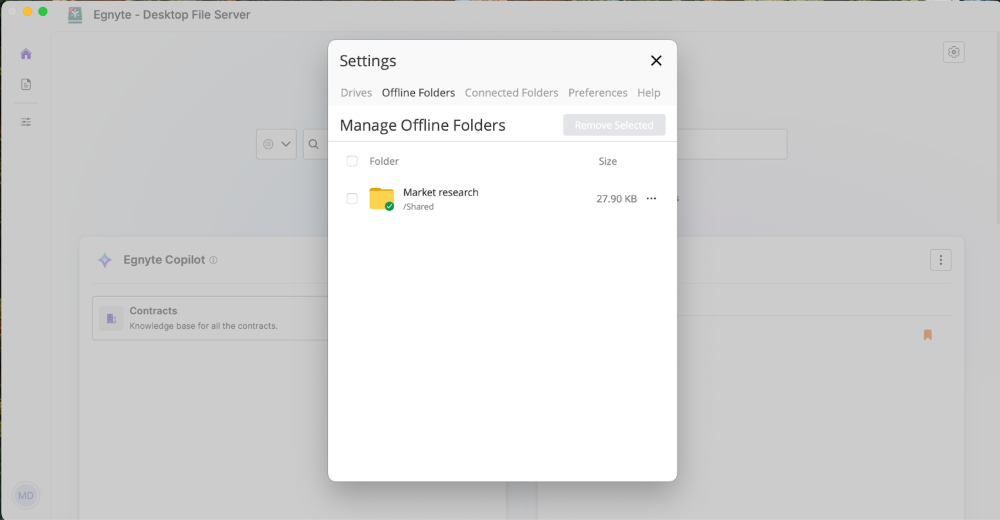Open the documents icon in sidebar
The height and width of the screenshot is (520, 1000).
26,84
